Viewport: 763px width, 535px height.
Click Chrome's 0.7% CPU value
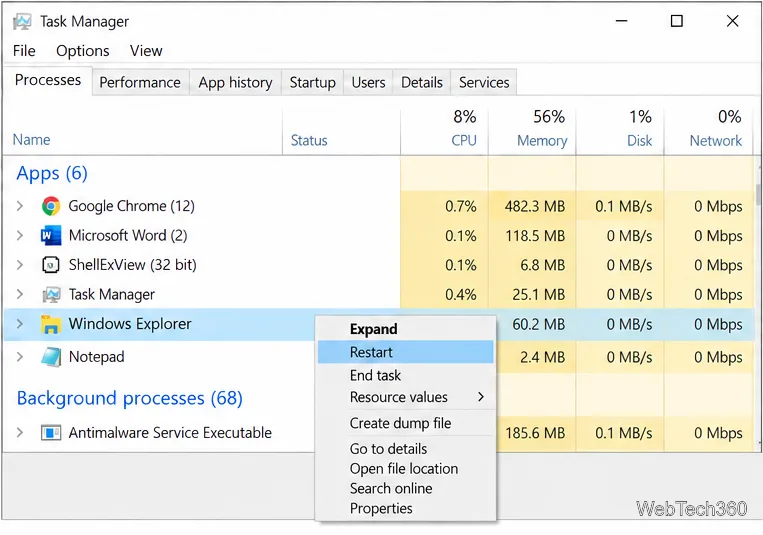pos(460,206)
